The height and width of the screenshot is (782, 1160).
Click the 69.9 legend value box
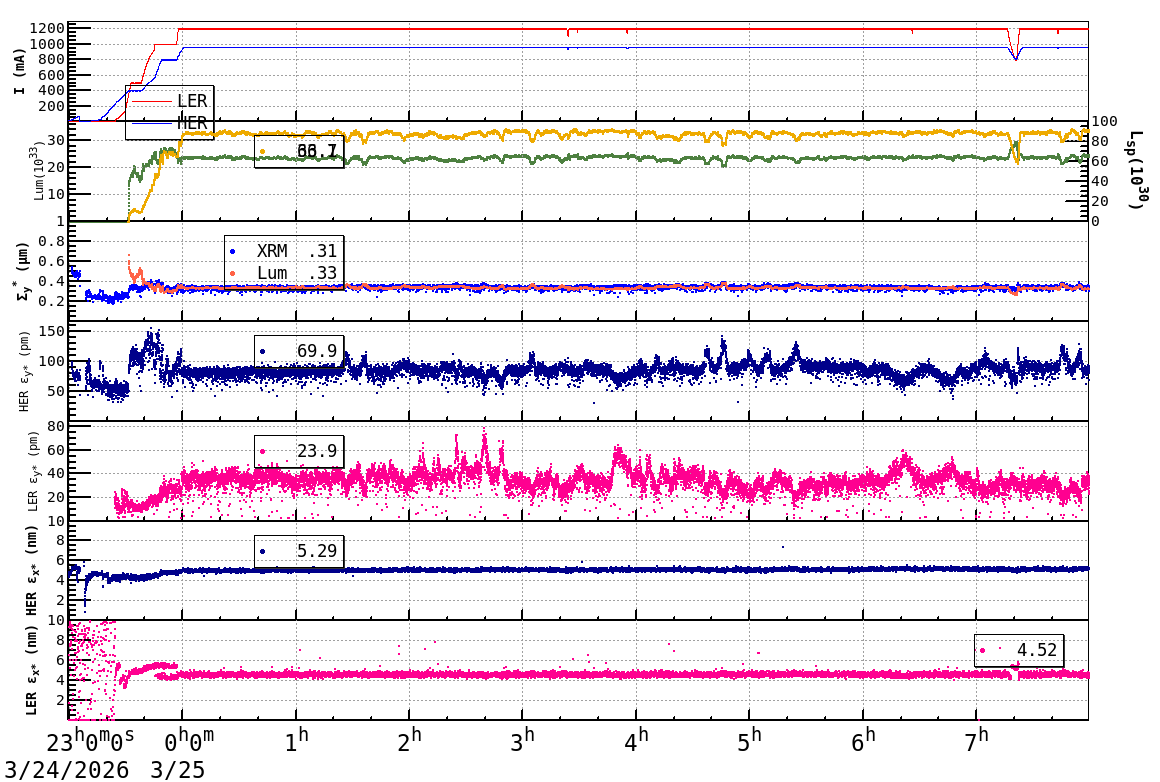pyautogui.click(x=299, y=351)
